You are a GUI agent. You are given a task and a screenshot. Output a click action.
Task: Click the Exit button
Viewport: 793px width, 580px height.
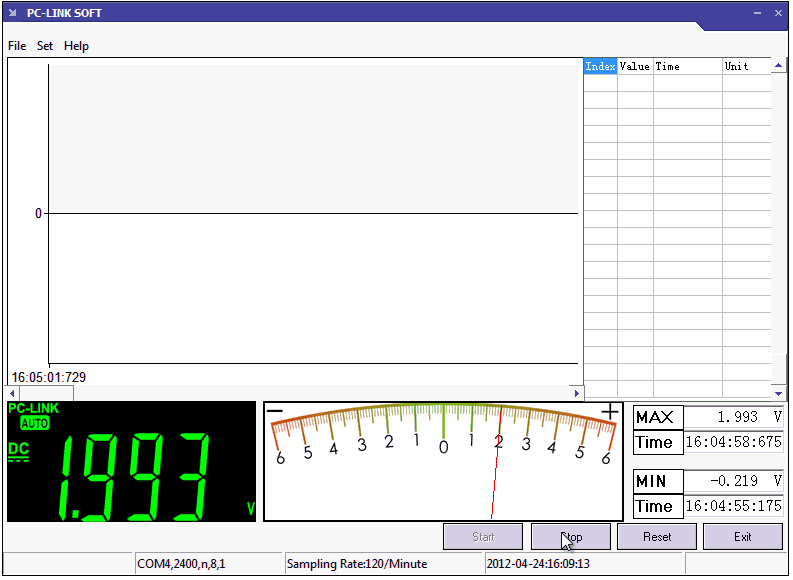(x=743, y=537)
